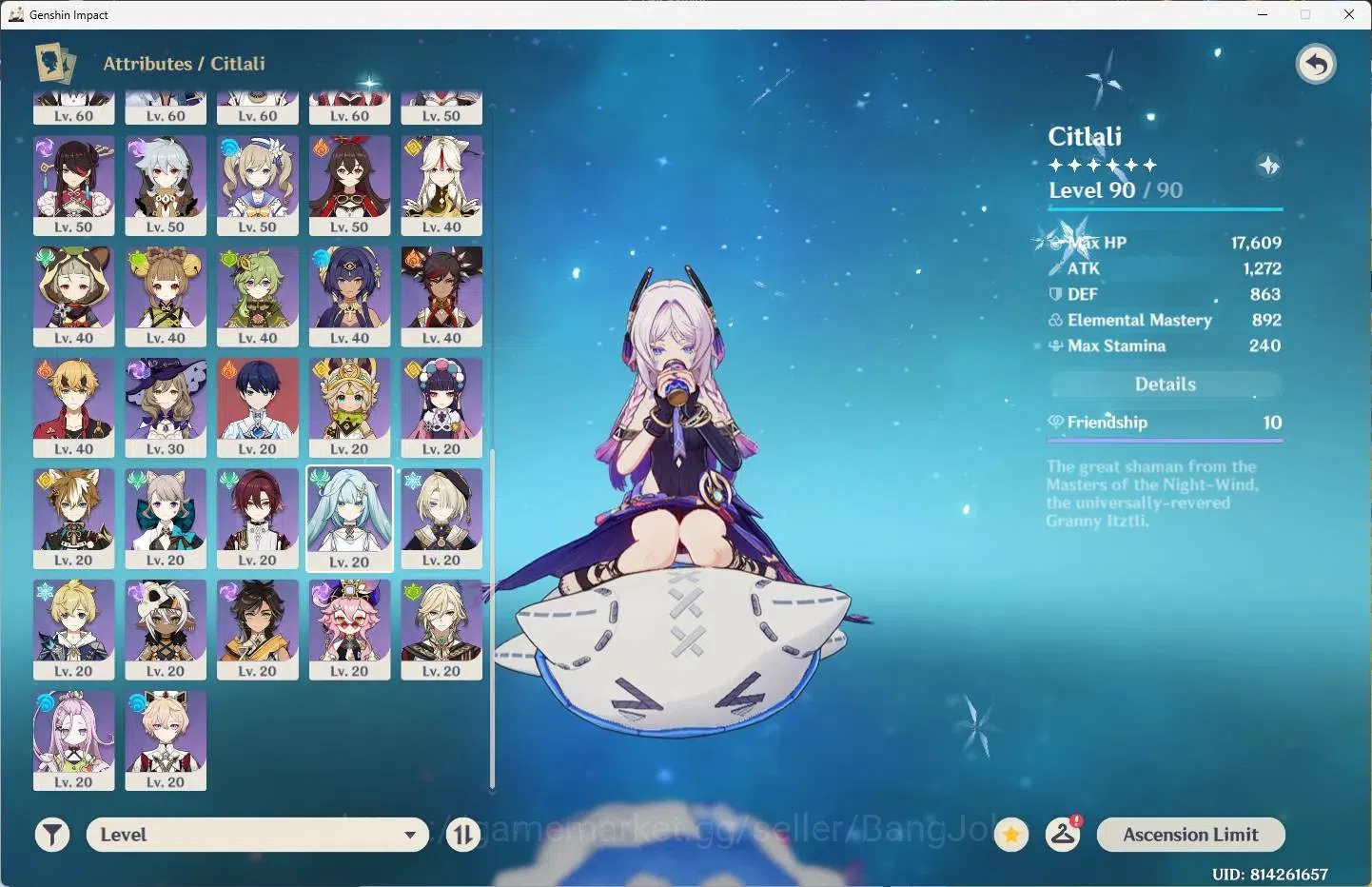Select Razor's Lv. 50 portrait
The image size is (1372, 887).
pos(166,186)
